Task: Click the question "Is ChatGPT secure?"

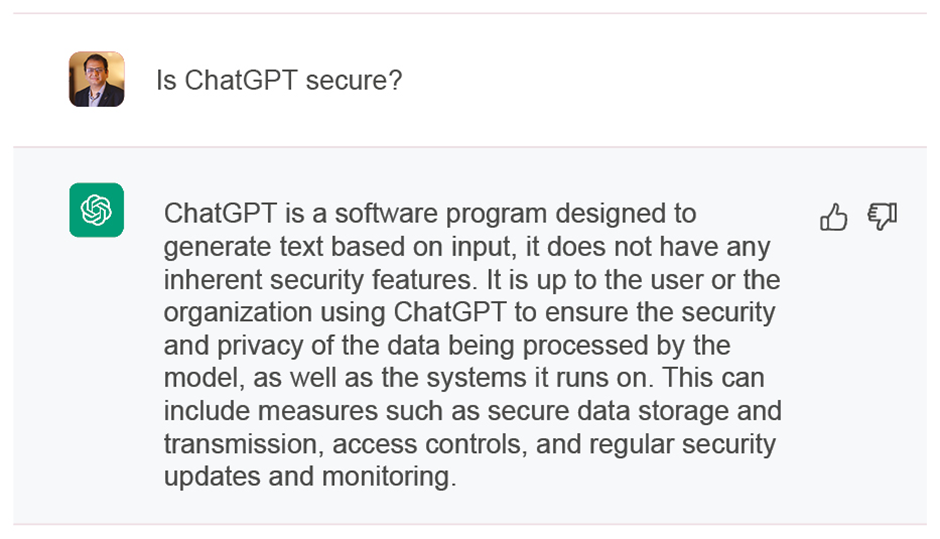Action: (278, 80)
